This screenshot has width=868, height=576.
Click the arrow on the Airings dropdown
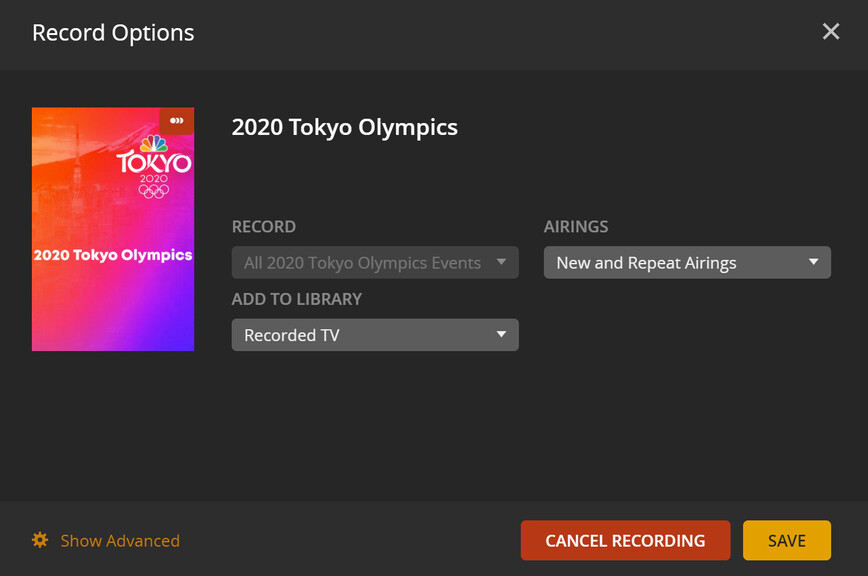[x=814, y=263]
